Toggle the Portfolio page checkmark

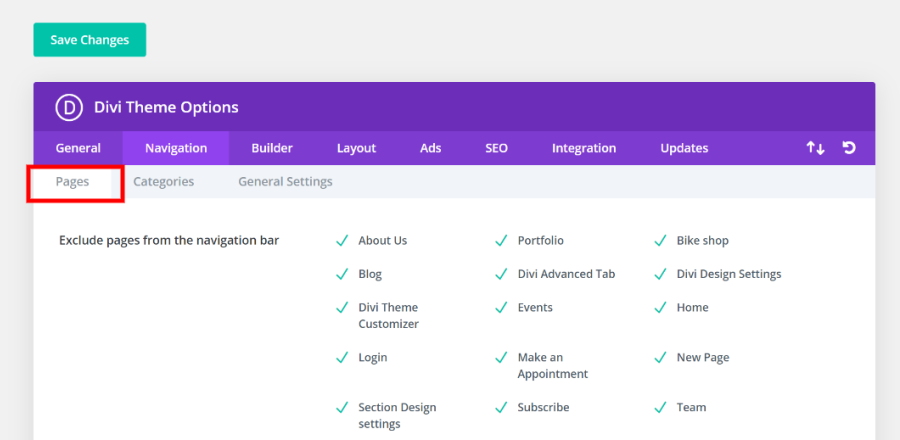[501, 240]
